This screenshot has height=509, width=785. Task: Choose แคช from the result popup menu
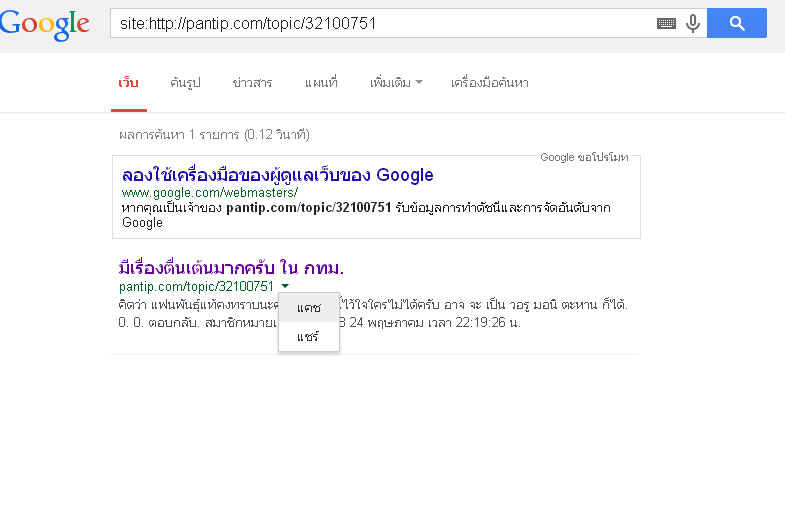pos(308,307)
